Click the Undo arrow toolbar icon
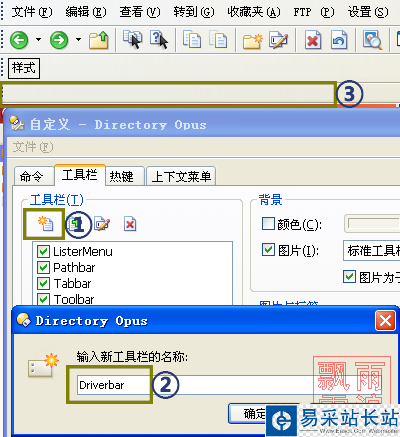 (x=339, y=40)
